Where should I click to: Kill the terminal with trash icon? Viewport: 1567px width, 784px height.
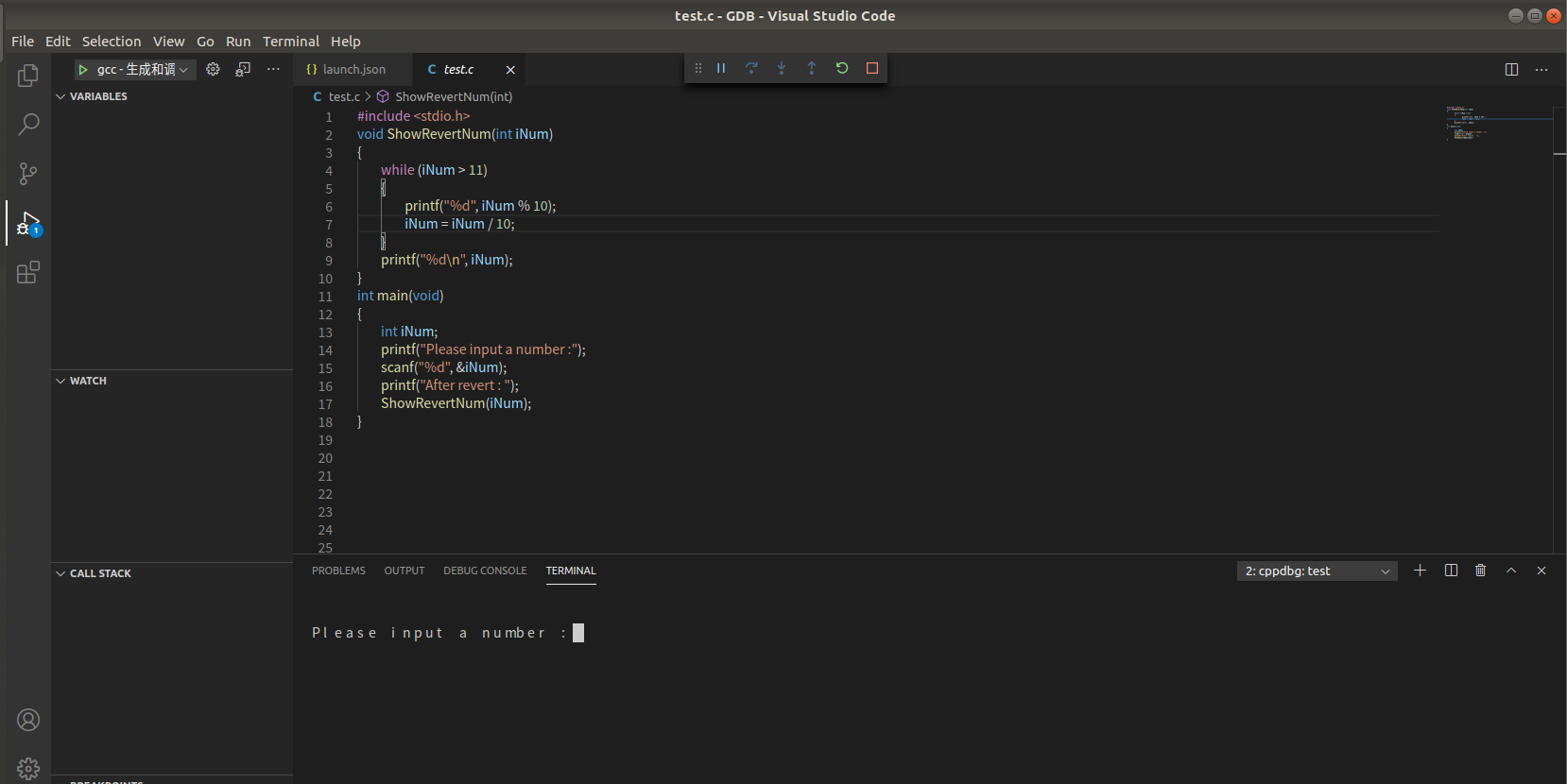1481,571
